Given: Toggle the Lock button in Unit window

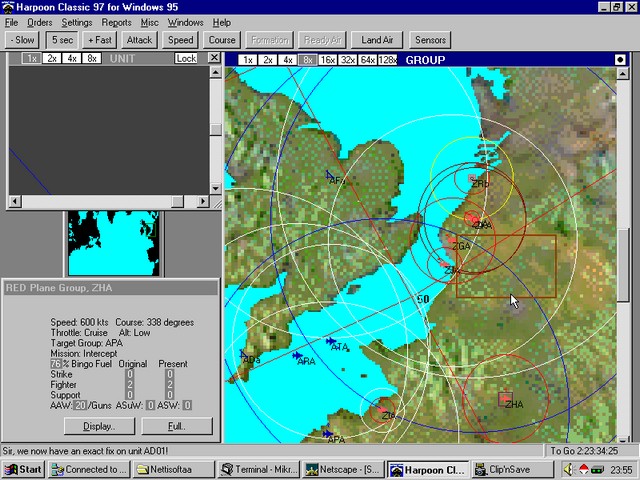Looking at the screenshot, I should click(186, 59).
